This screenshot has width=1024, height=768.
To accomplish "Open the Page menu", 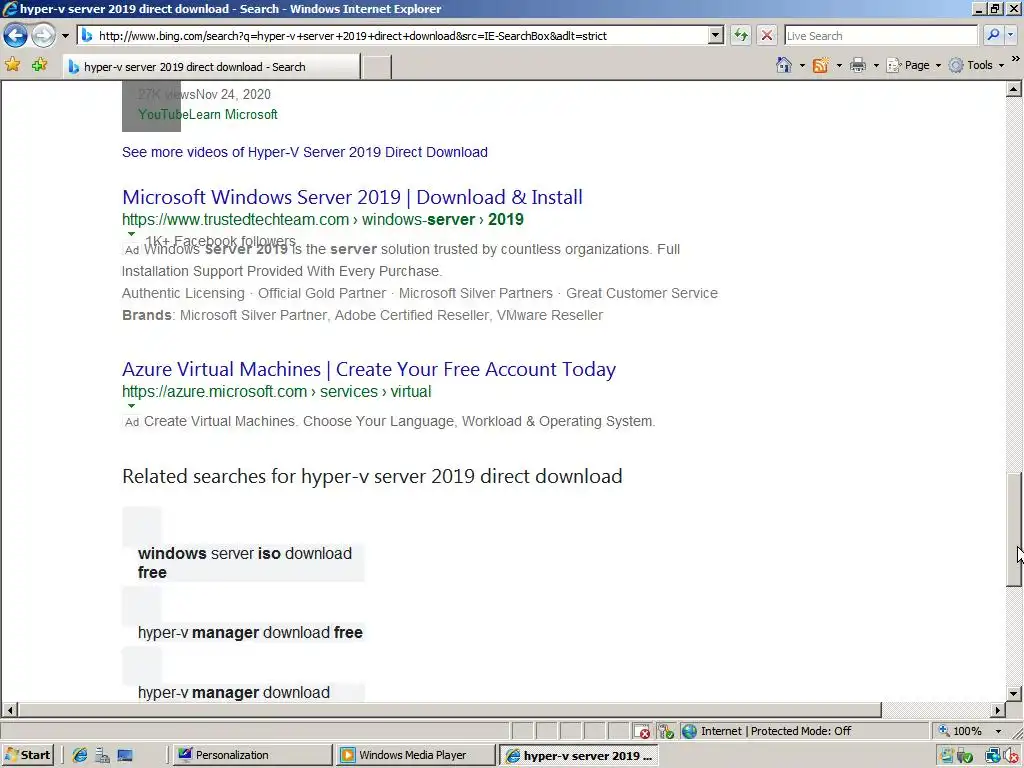I will click(914, 65).
